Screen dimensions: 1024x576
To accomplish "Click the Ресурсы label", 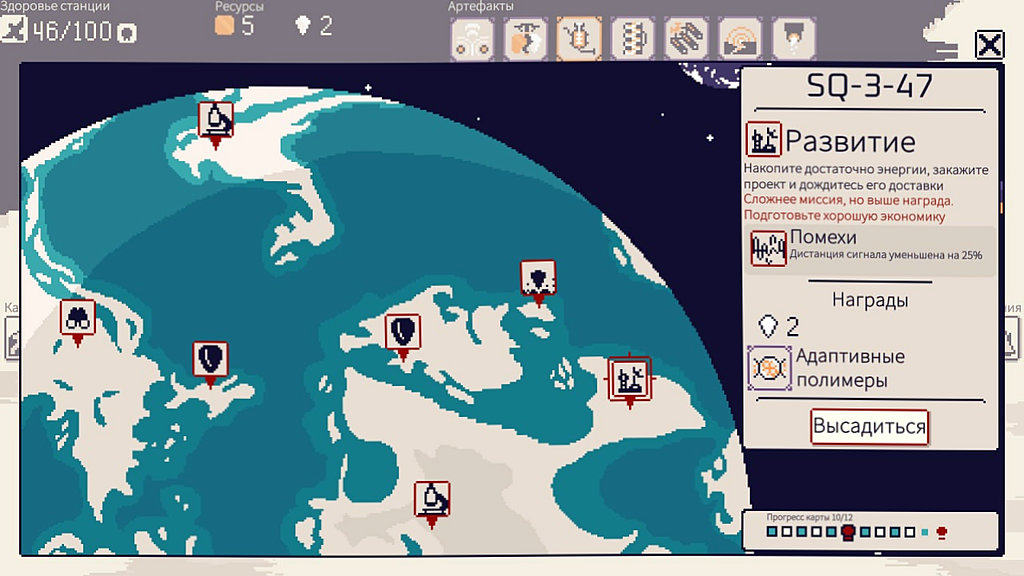I will [239, 7].
